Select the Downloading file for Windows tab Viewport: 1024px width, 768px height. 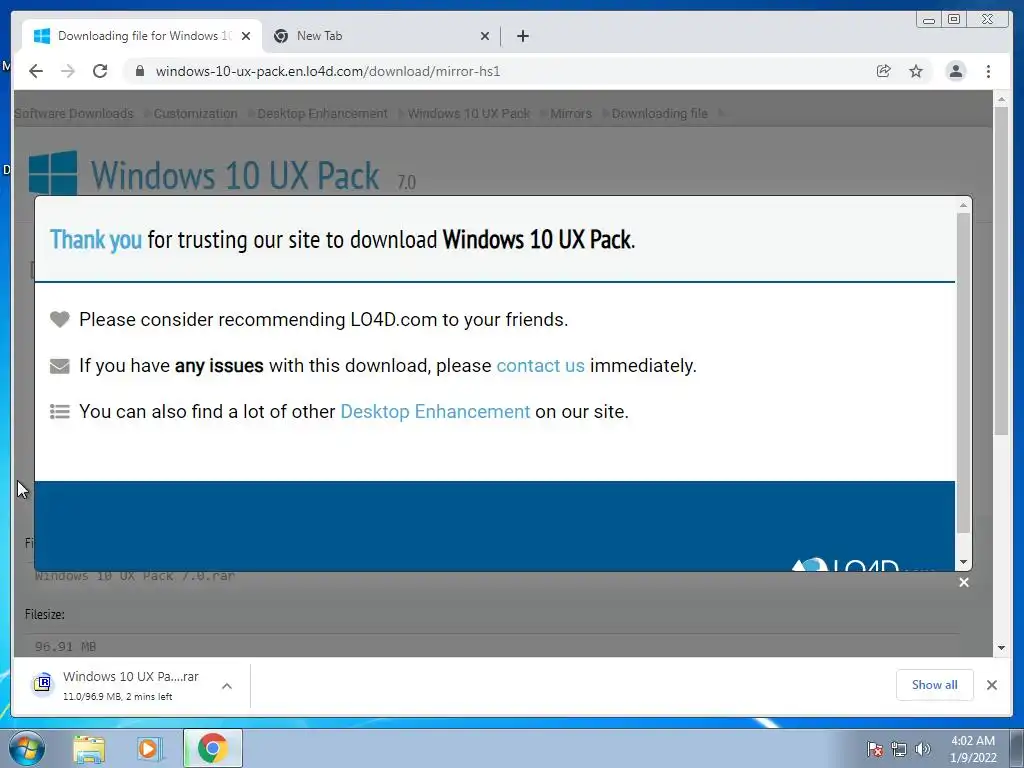(x=142, y=36)
